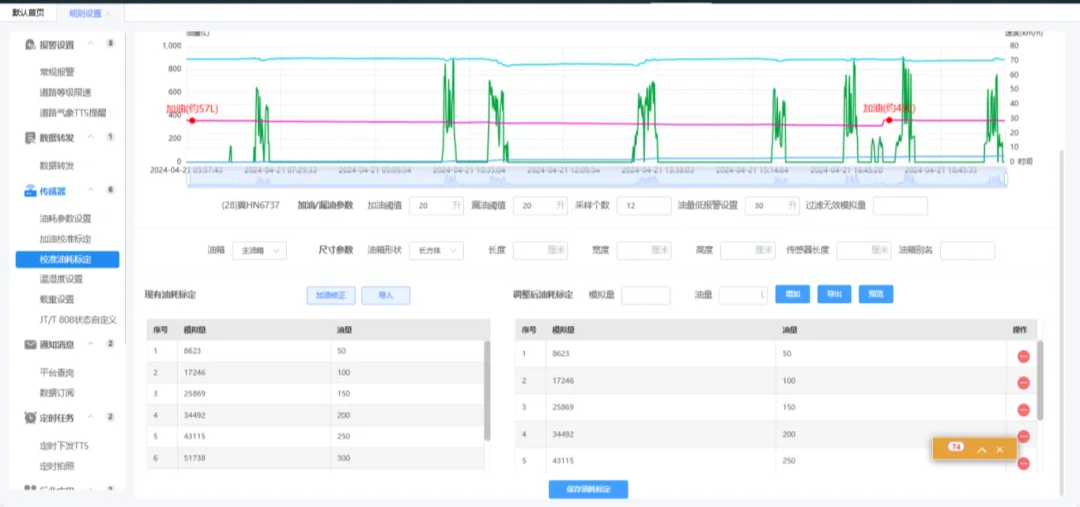Click the 74 badge on orange widget
The height and width of the screenshot is (507, 1080).
coord(955,447)
